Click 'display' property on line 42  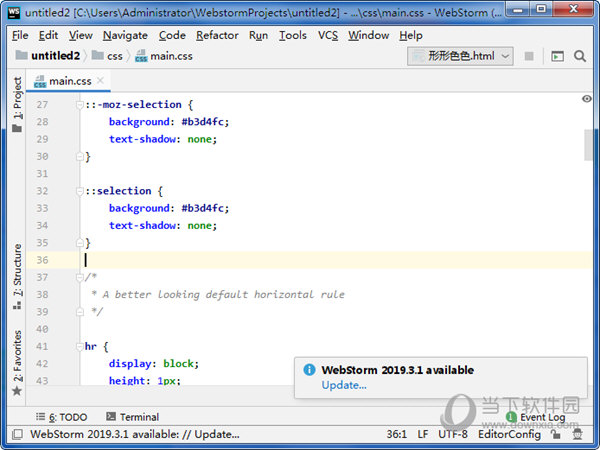(130, 364)
